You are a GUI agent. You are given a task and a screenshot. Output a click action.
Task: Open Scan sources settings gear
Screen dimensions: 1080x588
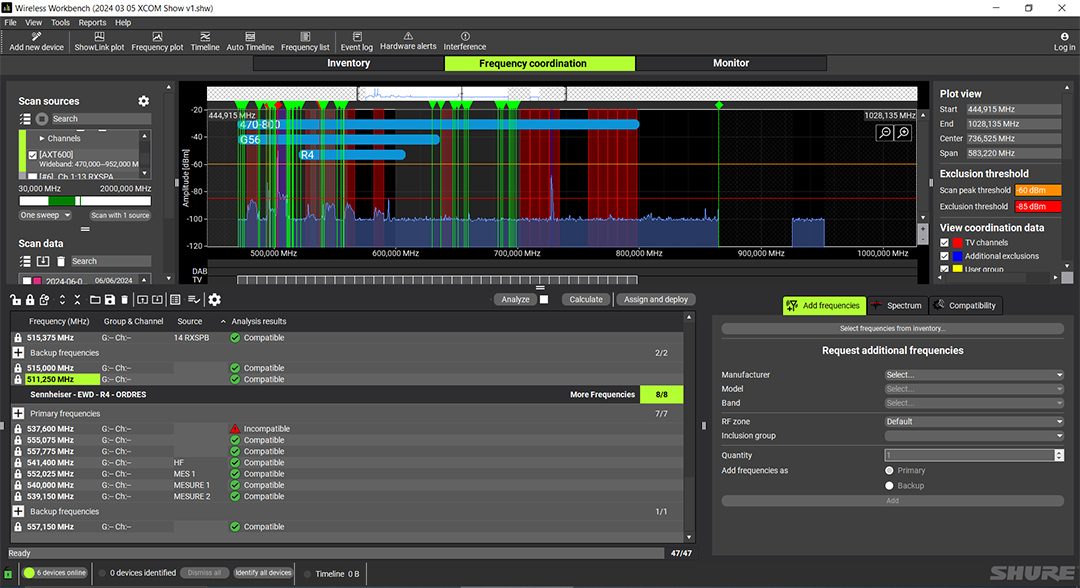point(143,101)
